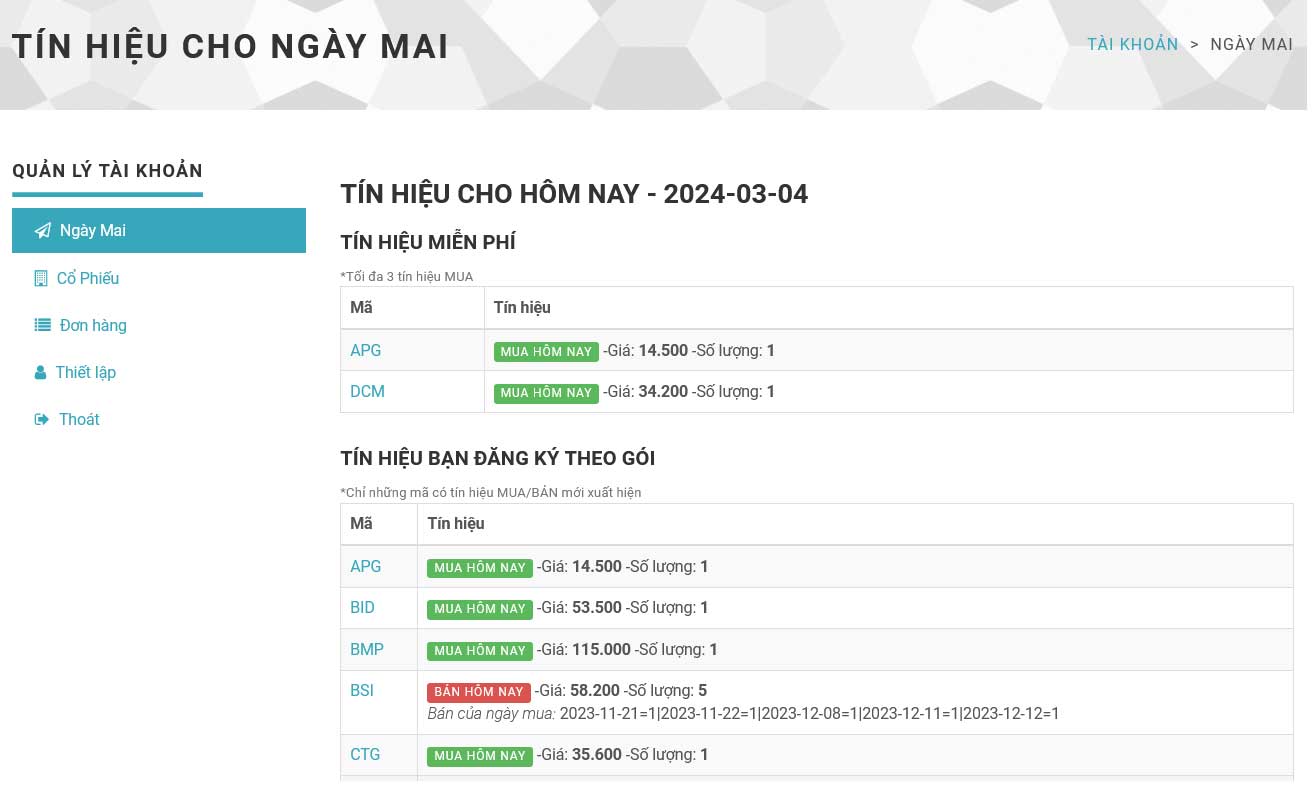1315x786 pixels.
Task: Open the BMP stock link
Action: tap(367, 649)
